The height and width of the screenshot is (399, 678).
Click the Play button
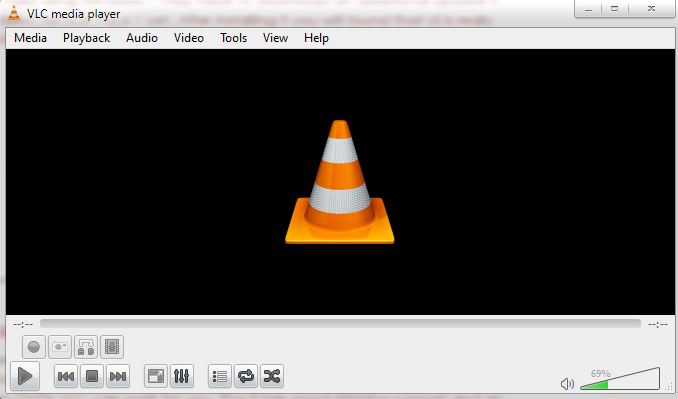[25, 376]
